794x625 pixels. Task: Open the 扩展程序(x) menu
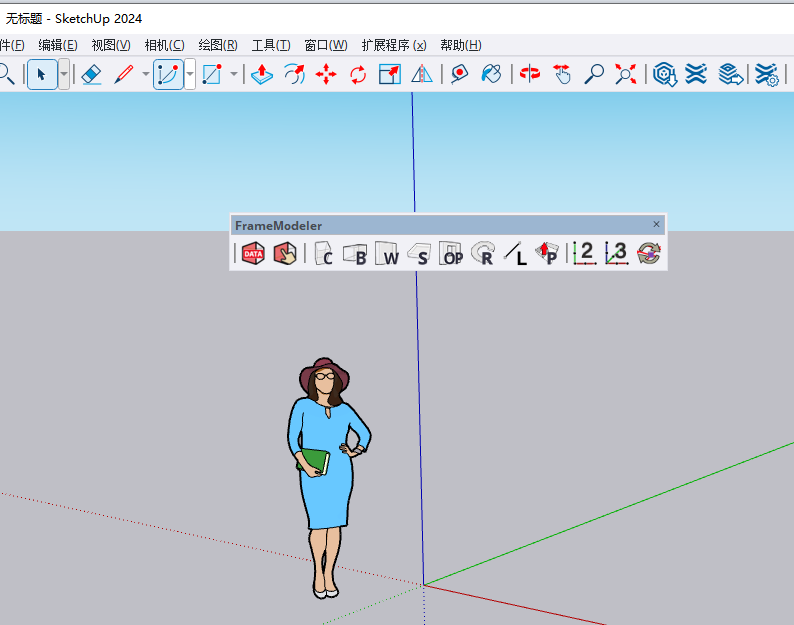click(x=394, y=45)
